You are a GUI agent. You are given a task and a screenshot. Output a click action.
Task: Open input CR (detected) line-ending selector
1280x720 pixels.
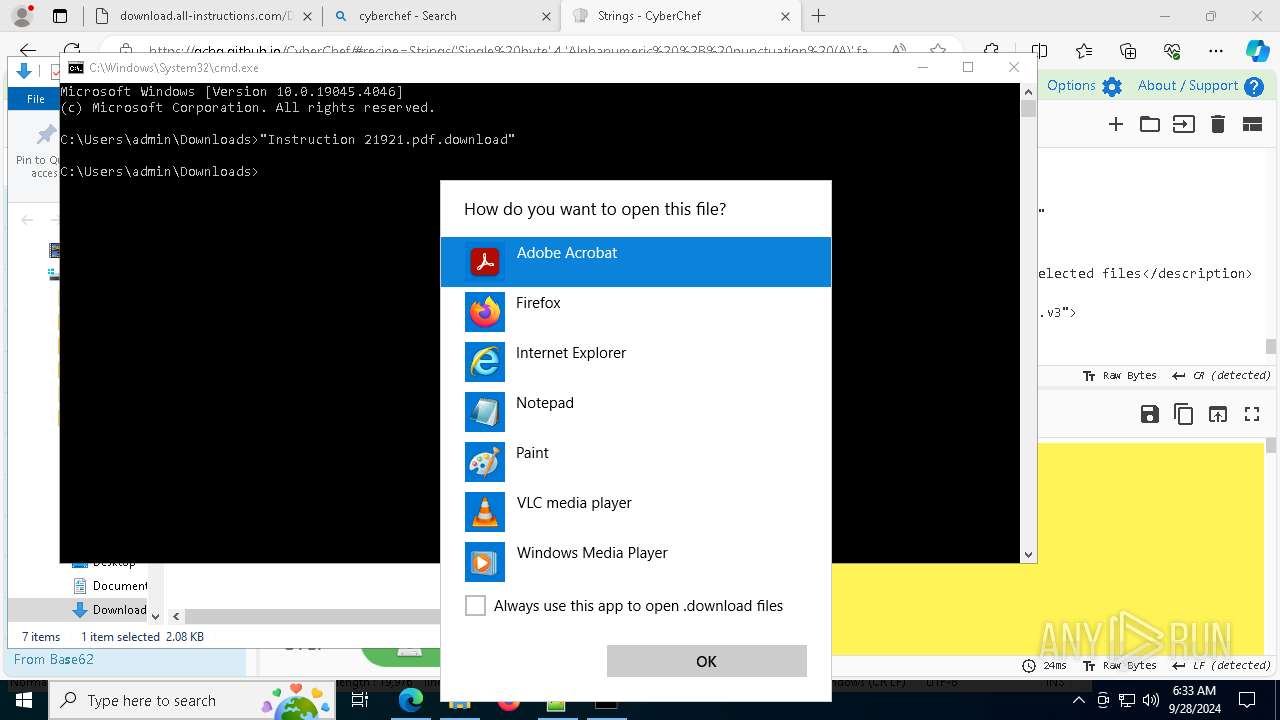1222,376
